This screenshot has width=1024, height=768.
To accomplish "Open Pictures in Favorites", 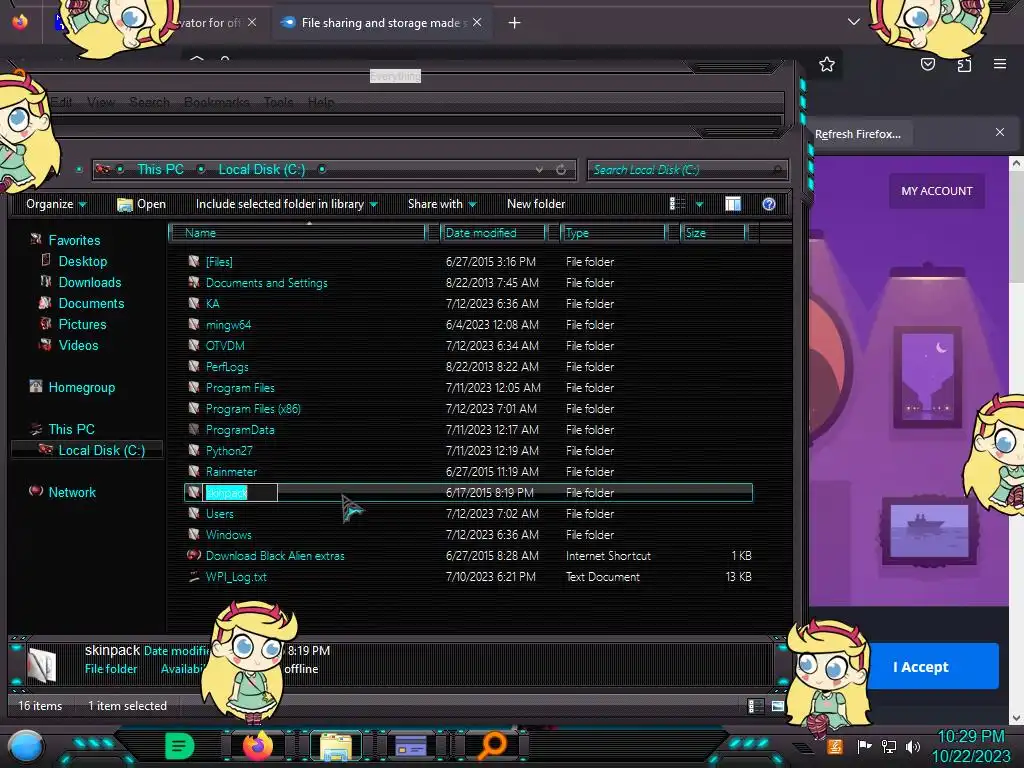I will (x=82, y=324).
